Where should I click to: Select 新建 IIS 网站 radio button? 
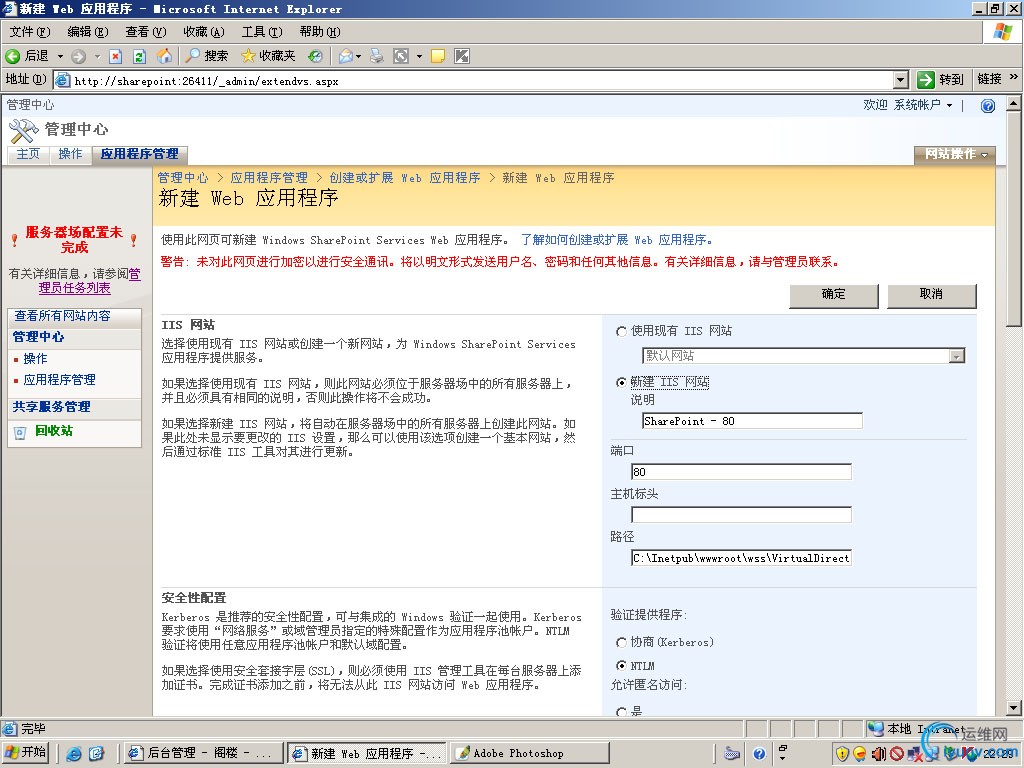pos(621,383)
